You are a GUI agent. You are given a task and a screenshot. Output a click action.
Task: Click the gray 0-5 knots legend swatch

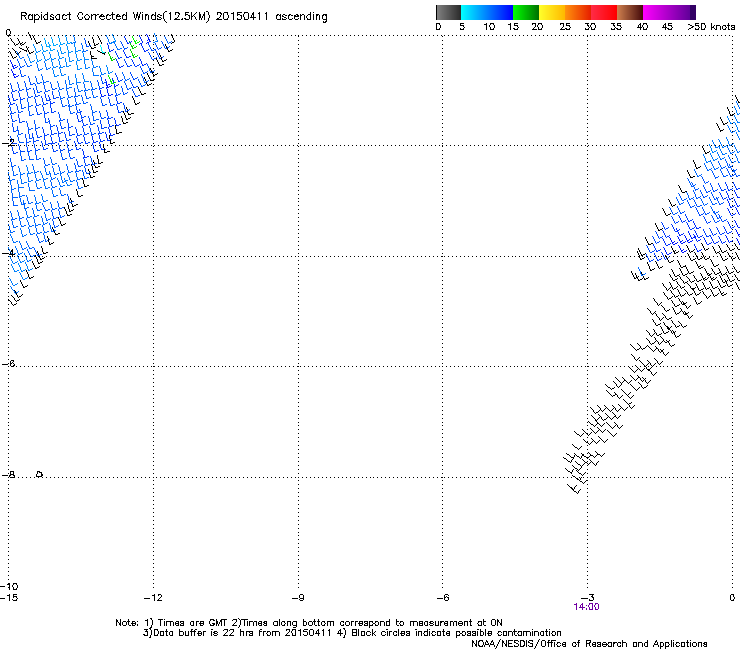coord(448,12)
